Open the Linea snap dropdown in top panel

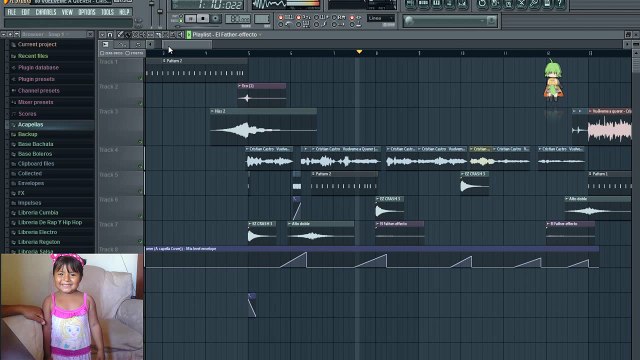[380, 18]
